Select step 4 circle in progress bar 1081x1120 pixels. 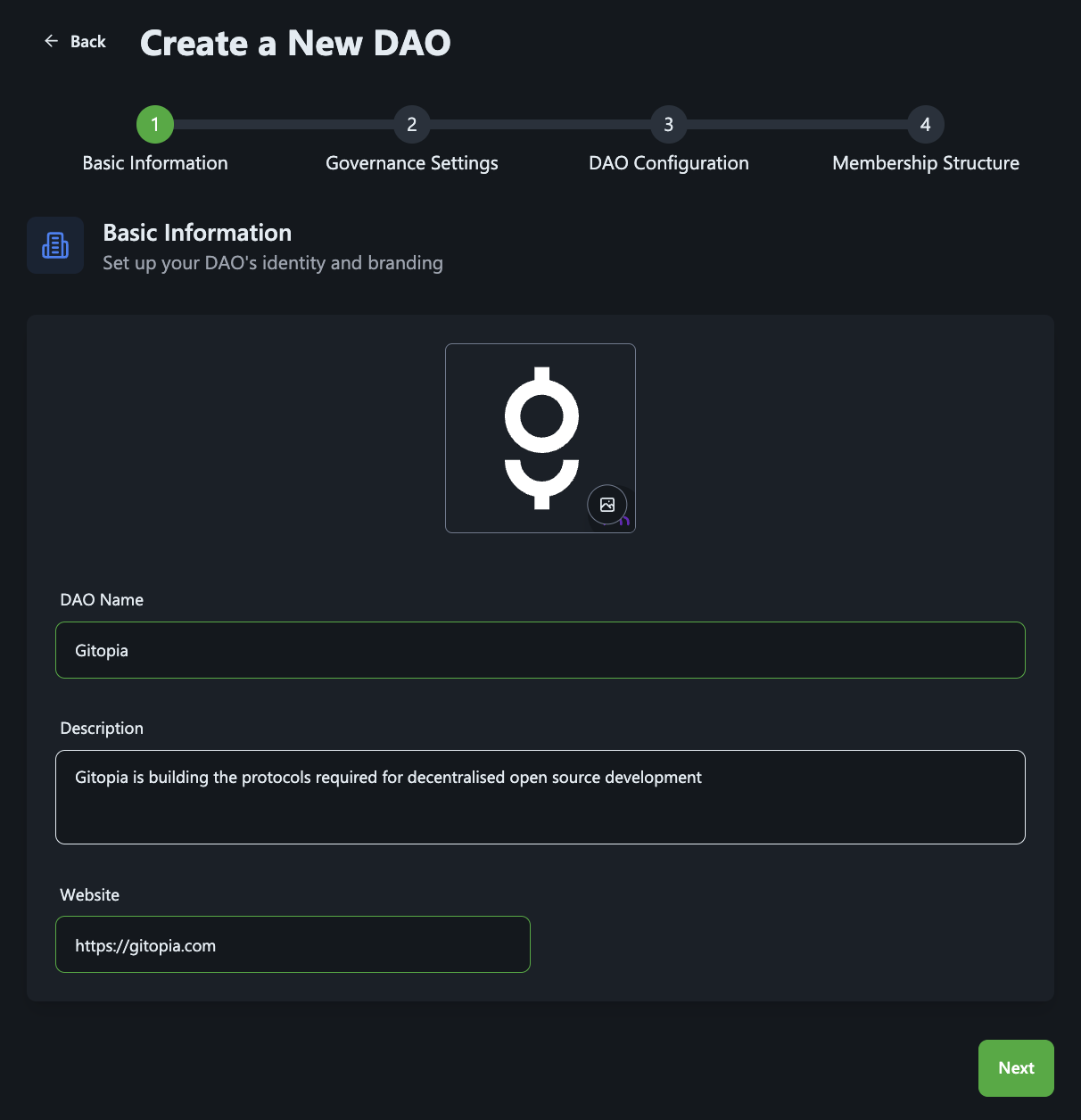coord(926,125)
